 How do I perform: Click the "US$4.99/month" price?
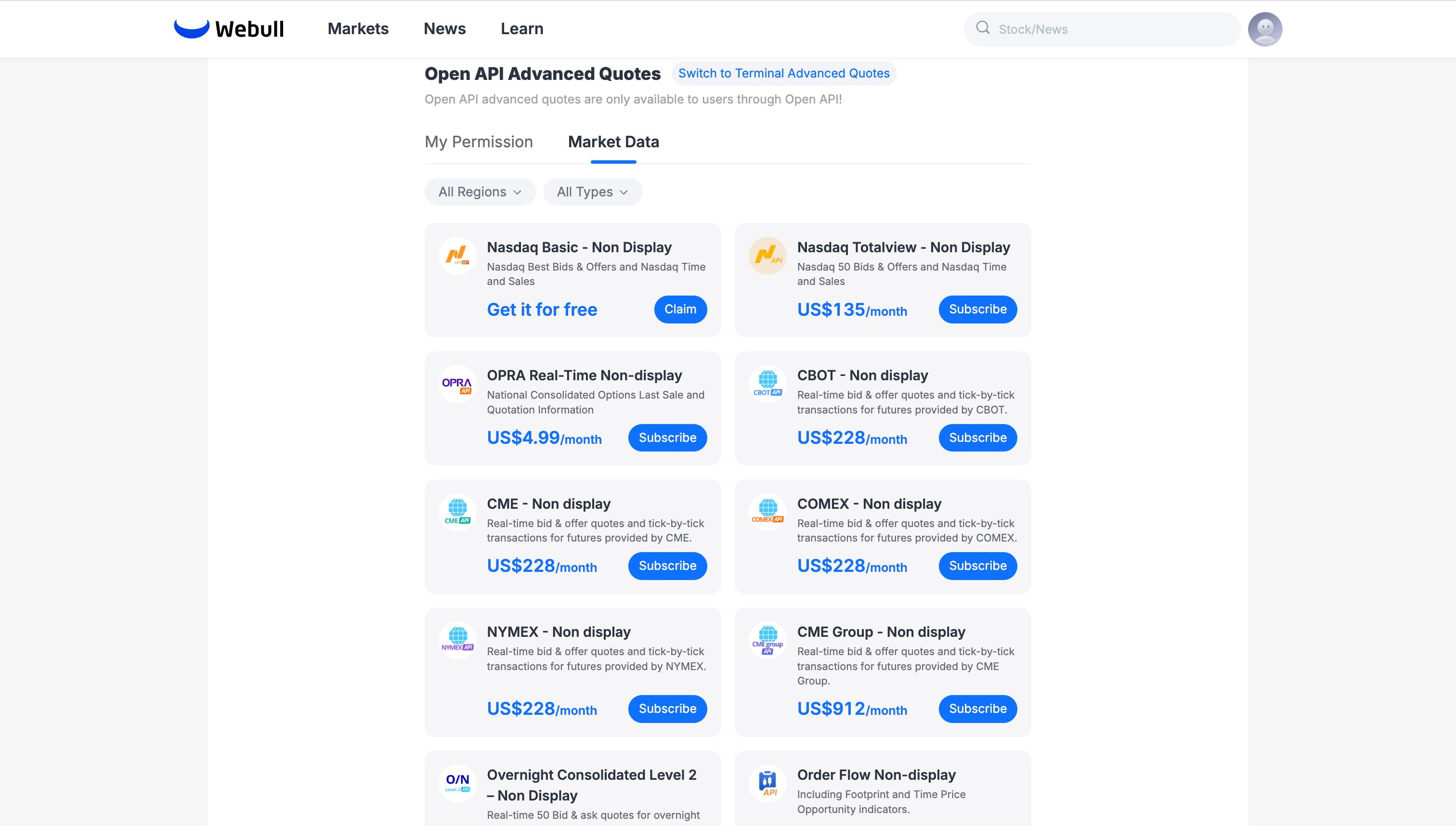click(x=544, y=438)
